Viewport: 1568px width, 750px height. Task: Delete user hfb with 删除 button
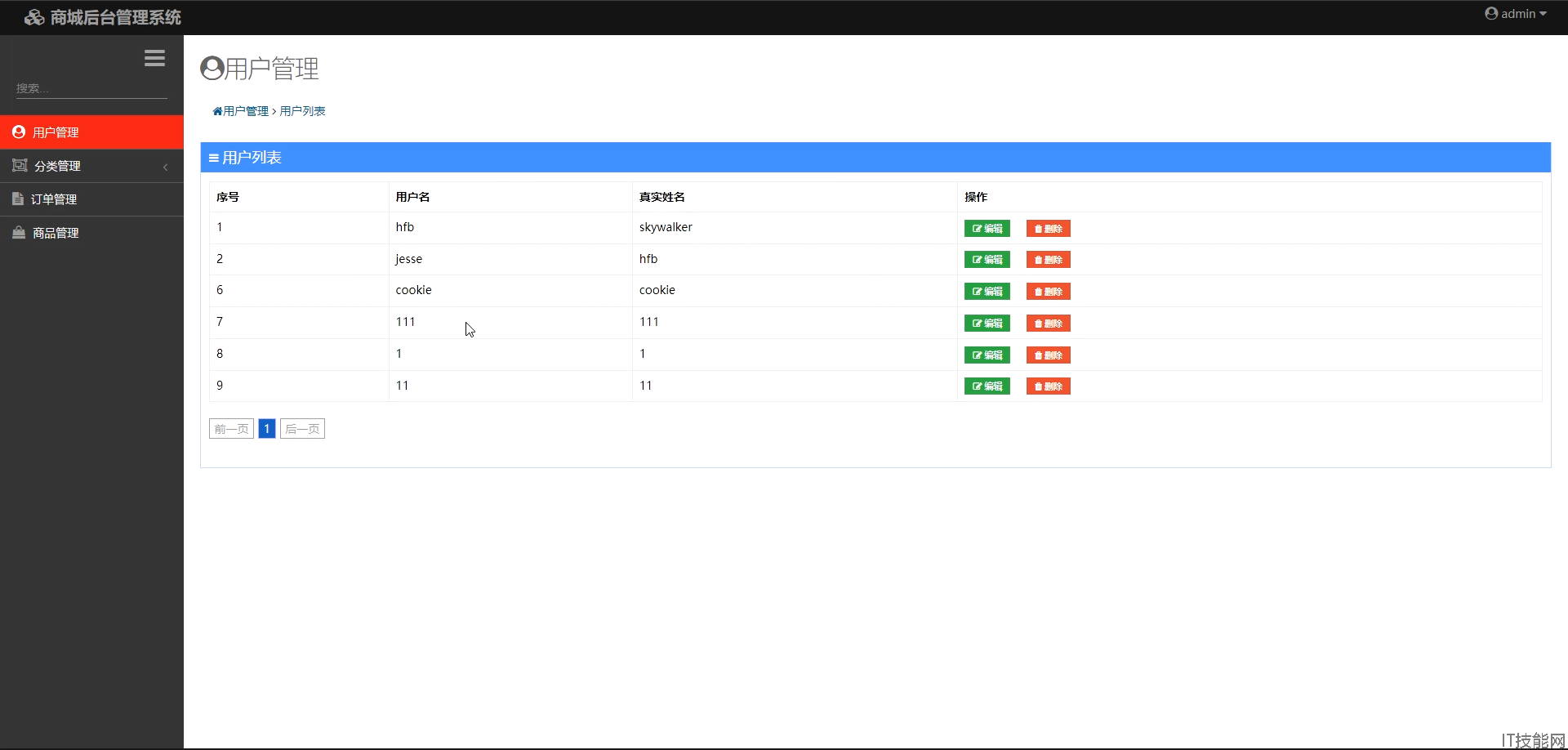pyautogui.click(x=1048, y=229)
